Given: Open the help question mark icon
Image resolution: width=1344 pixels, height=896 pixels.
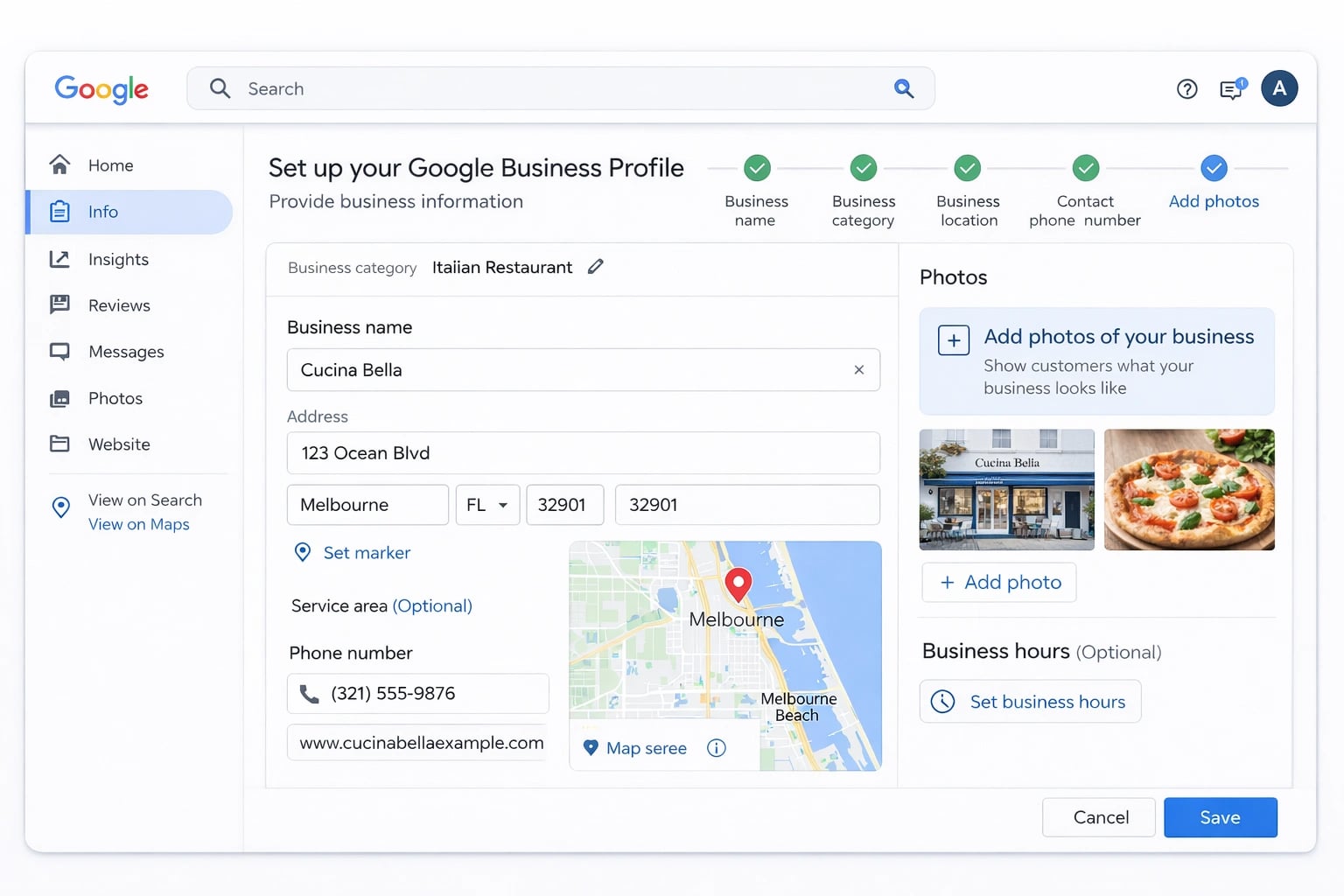Looking at the screenshot, I should (1186, 88).
